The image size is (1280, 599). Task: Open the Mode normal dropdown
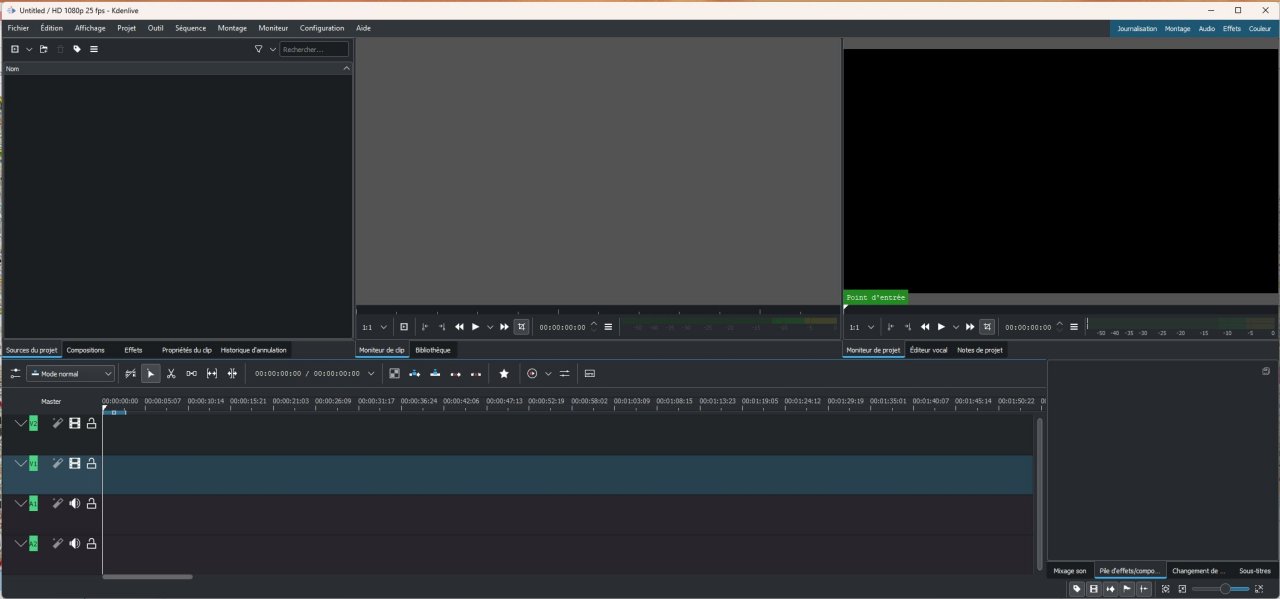(70, 374)
